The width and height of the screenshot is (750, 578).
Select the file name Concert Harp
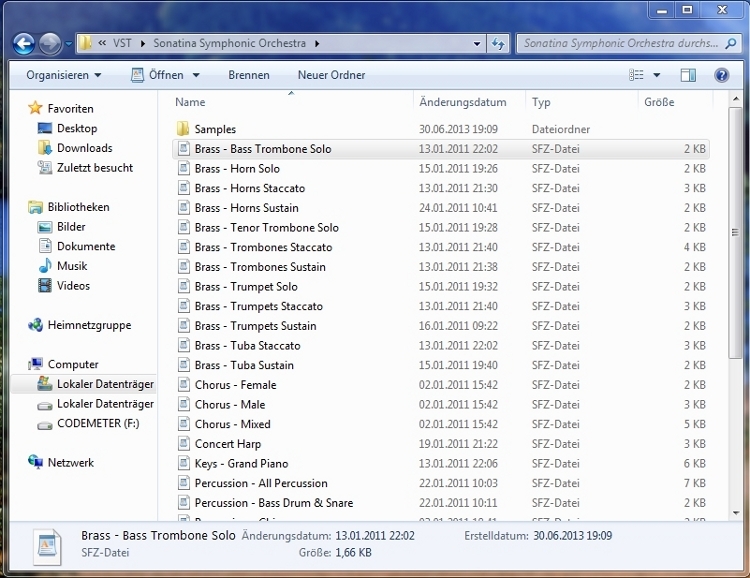click(x=228, y=444)
